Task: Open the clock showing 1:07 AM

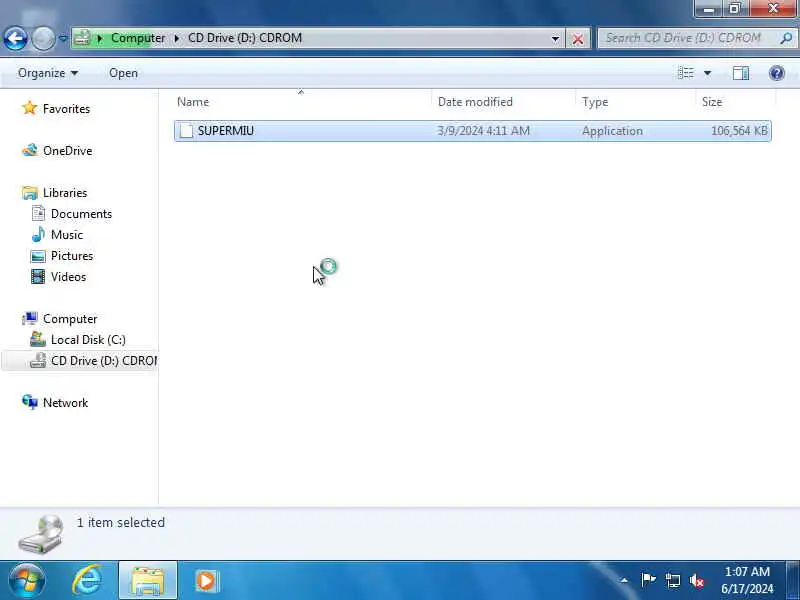Action: (x=747, y=580)
